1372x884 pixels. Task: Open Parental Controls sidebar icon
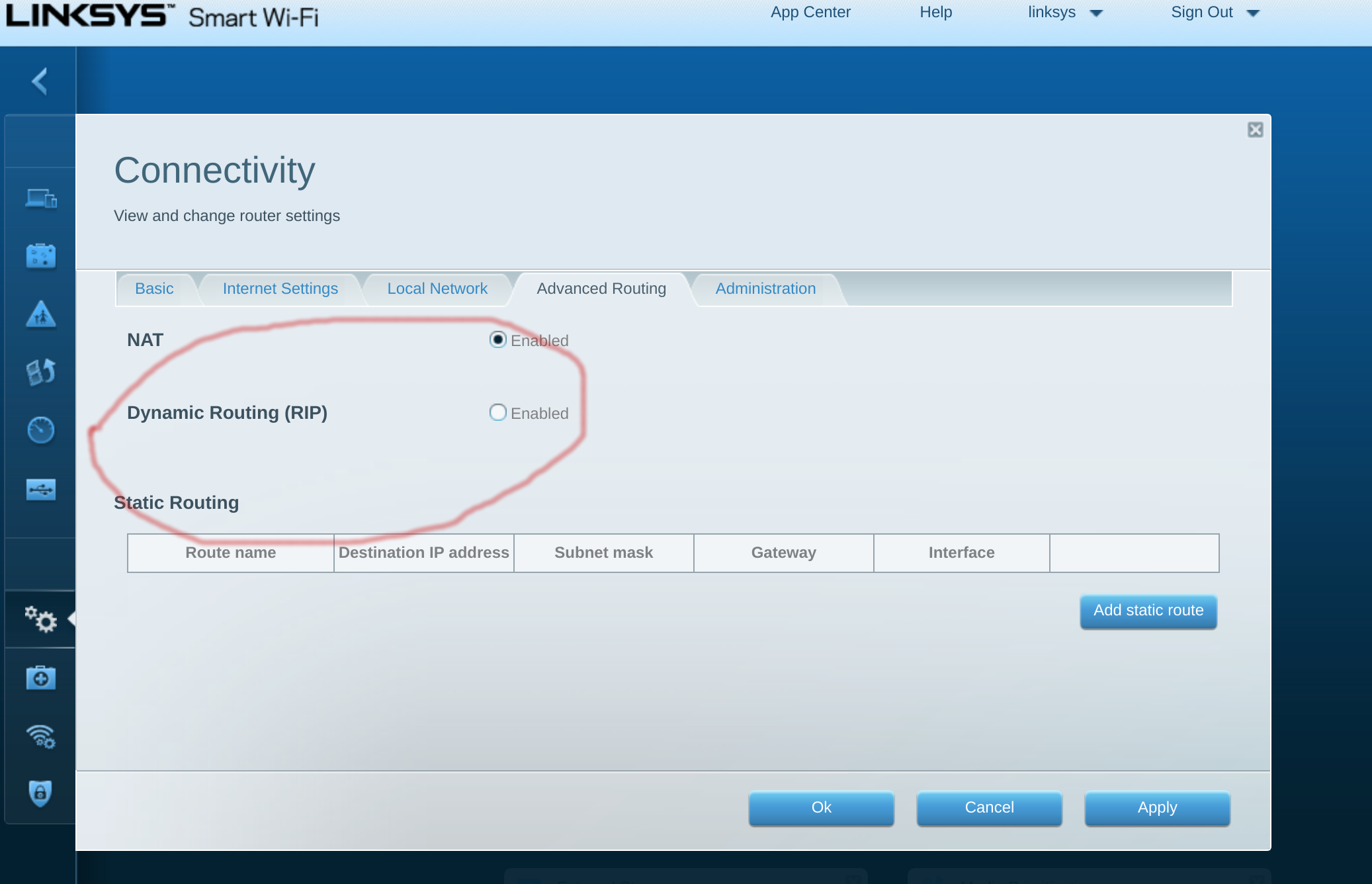pos(41,314)
